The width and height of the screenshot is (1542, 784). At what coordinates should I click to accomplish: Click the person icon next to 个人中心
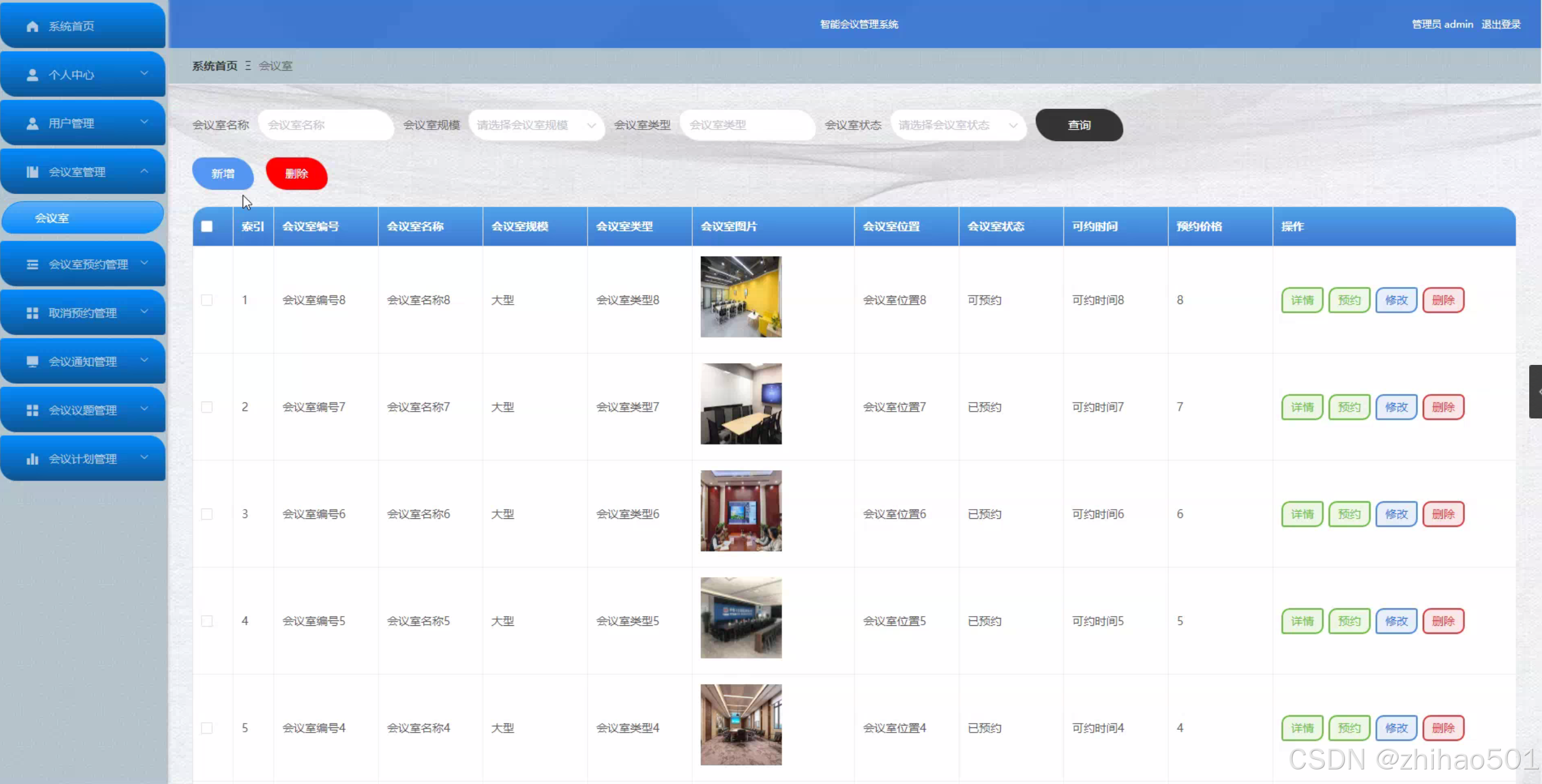point(33,75)
